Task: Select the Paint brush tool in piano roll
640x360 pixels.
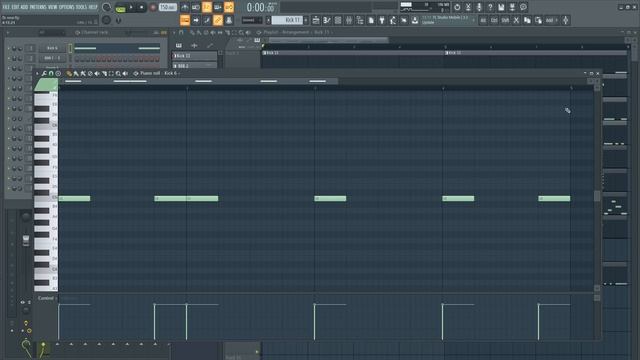Action: (x=76, y=73)
